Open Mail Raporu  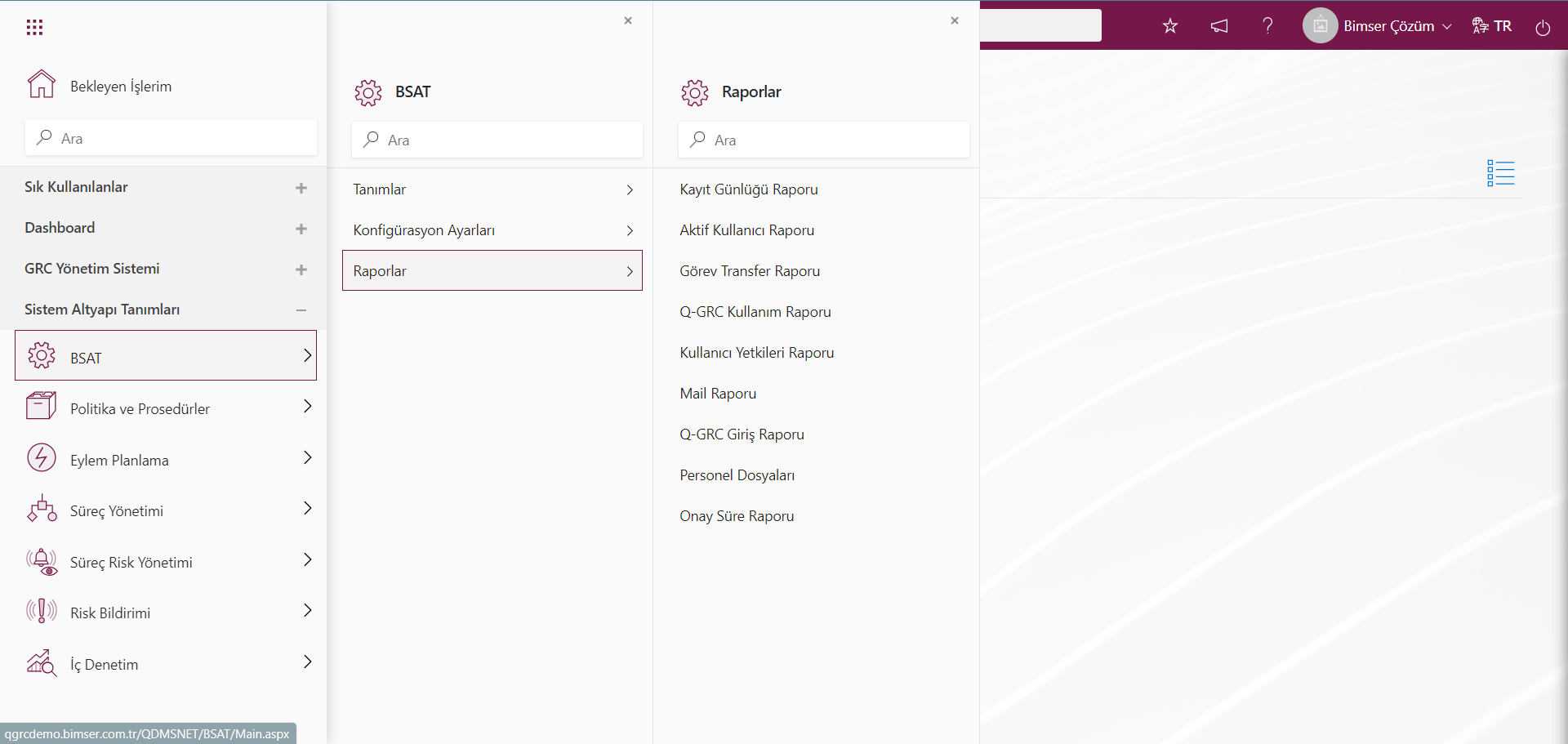click(718, 394)
